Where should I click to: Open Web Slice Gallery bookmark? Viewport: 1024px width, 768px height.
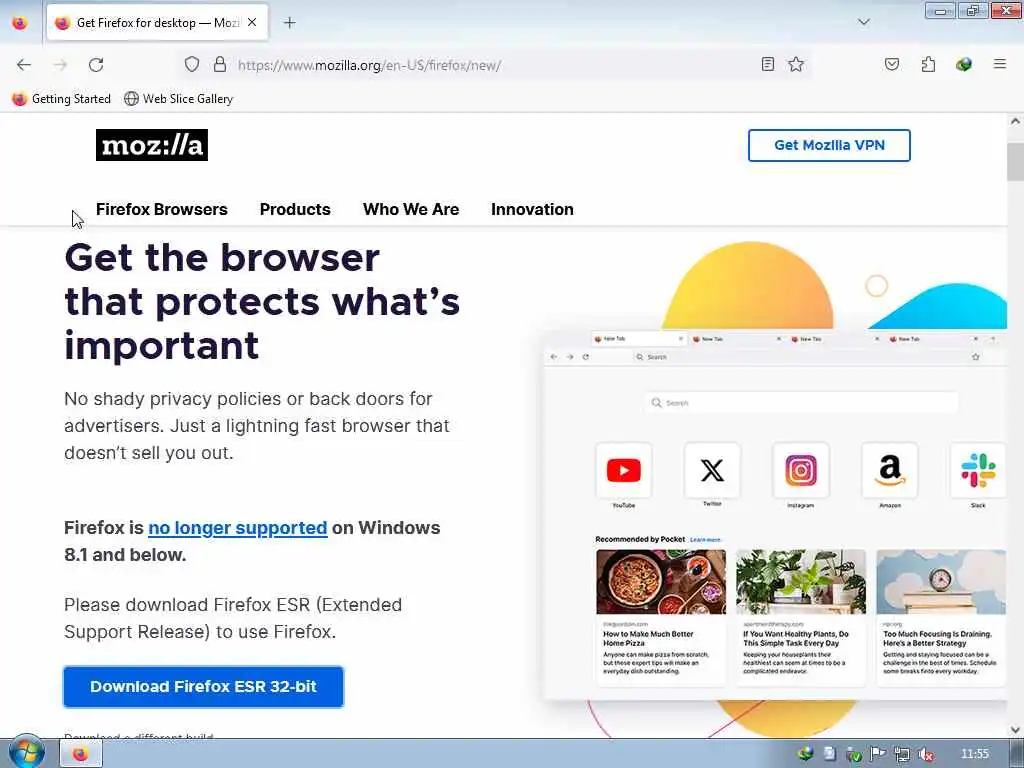[179, 99]
